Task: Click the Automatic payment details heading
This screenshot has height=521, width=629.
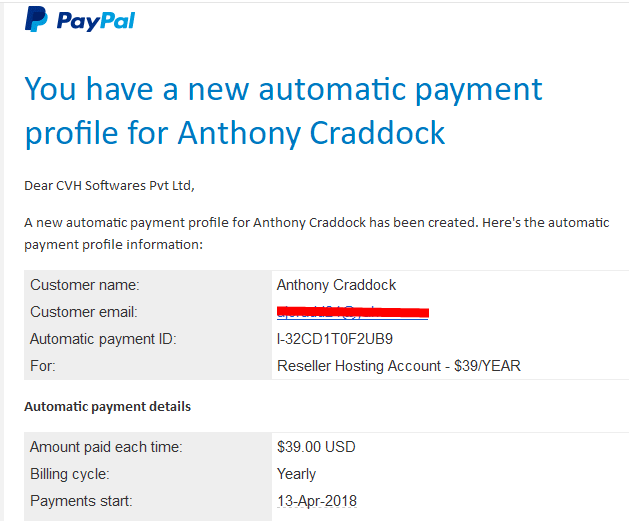Action: [108, 406]
